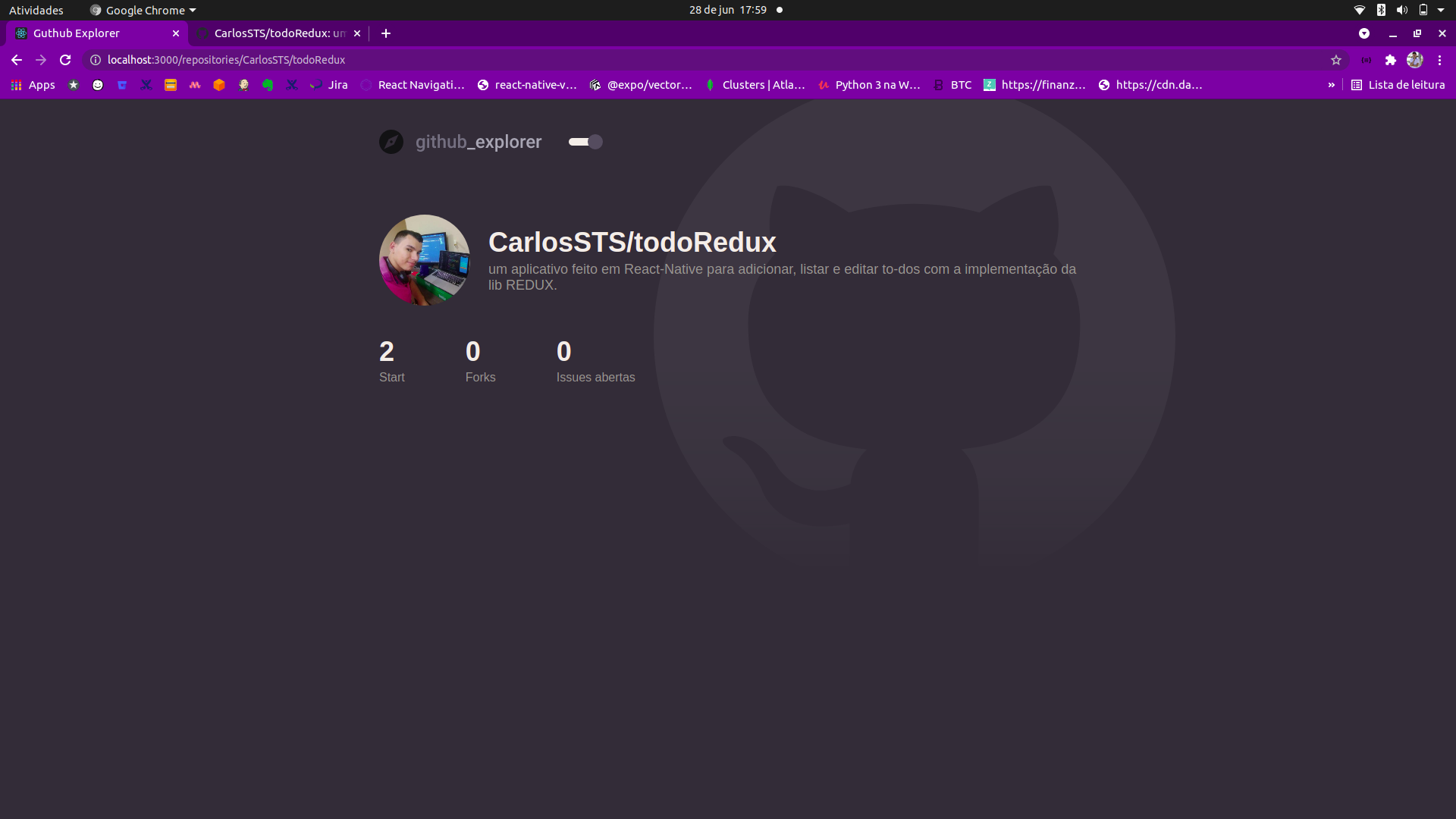Screen dimensions: 1456x819
Task: Click the CarlosSTS profile avatar thumbnail
Action: coord(424,261)
